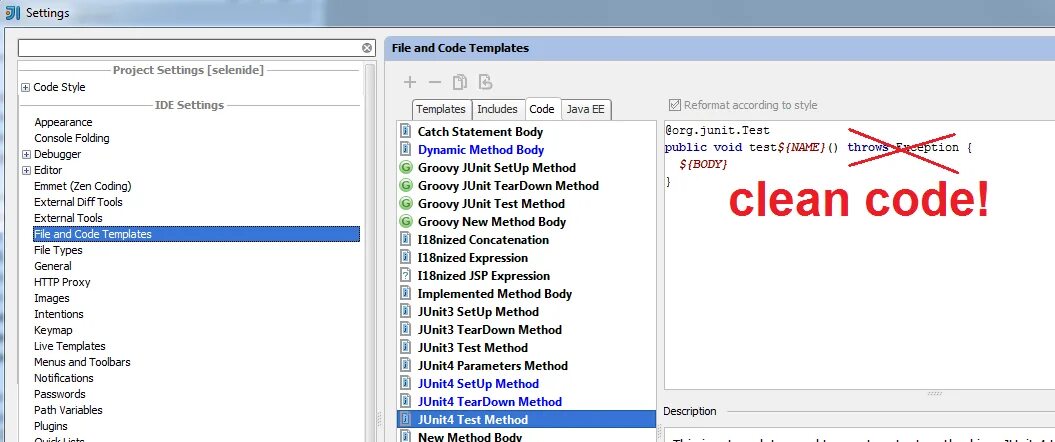Click the Groovy JUnit SetUp Method icon
Image resolution: width=1055 pixels, height=442 pixels.
coord(405,168)
